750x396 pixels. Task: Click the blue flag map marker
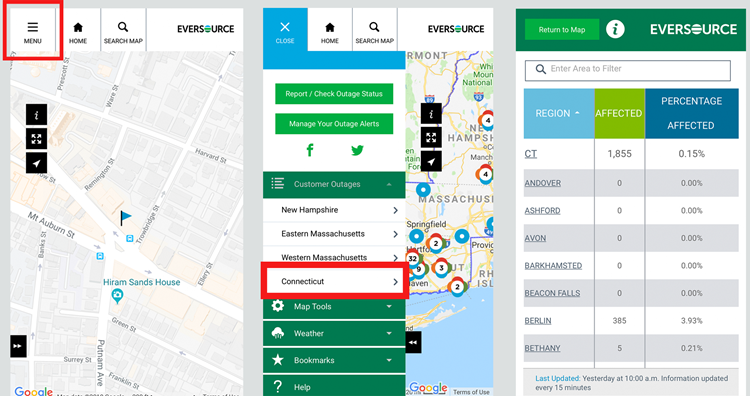click(125, 218)
